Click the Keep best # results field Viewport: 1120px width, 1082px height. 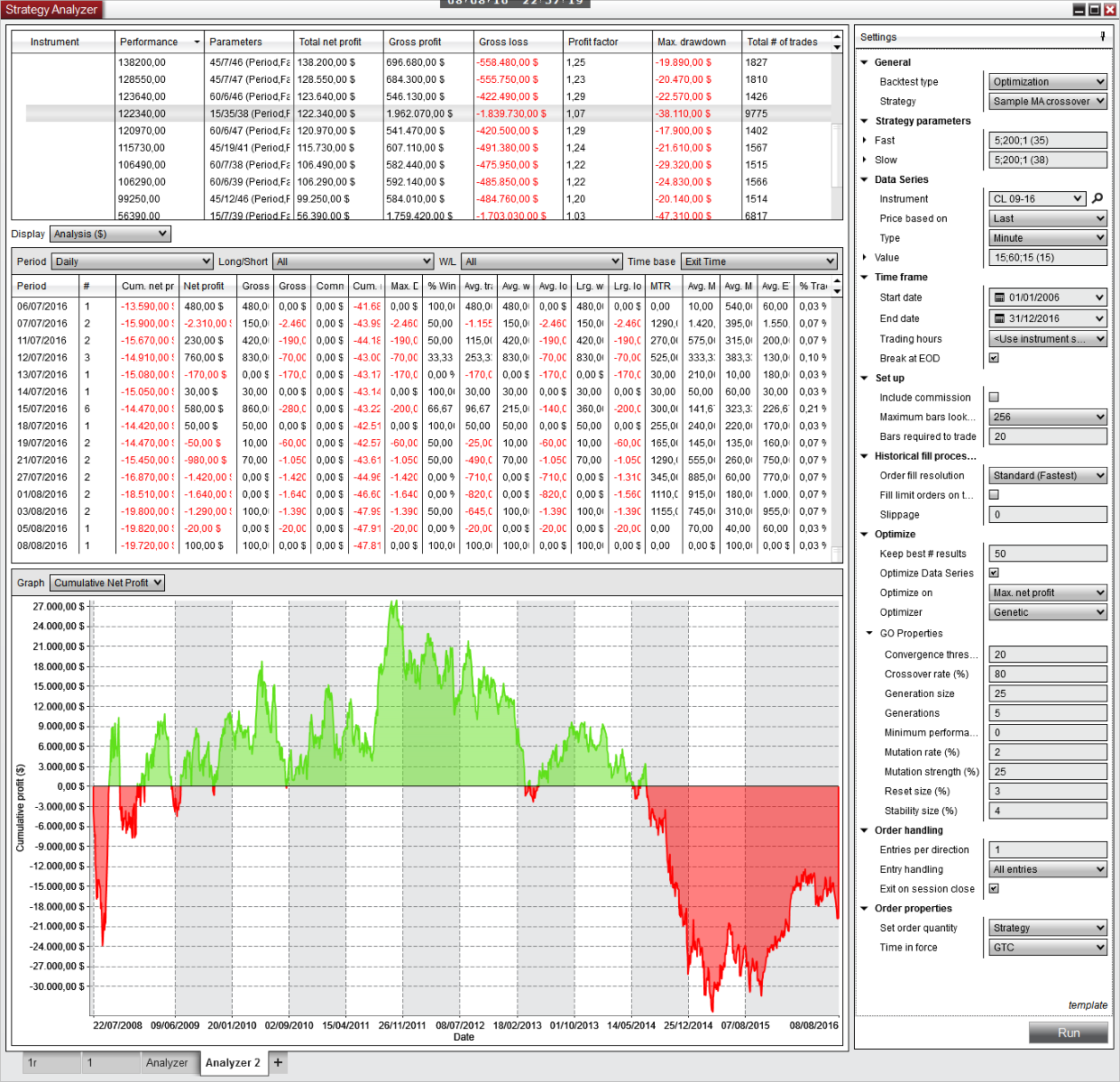coord(1048,554)
